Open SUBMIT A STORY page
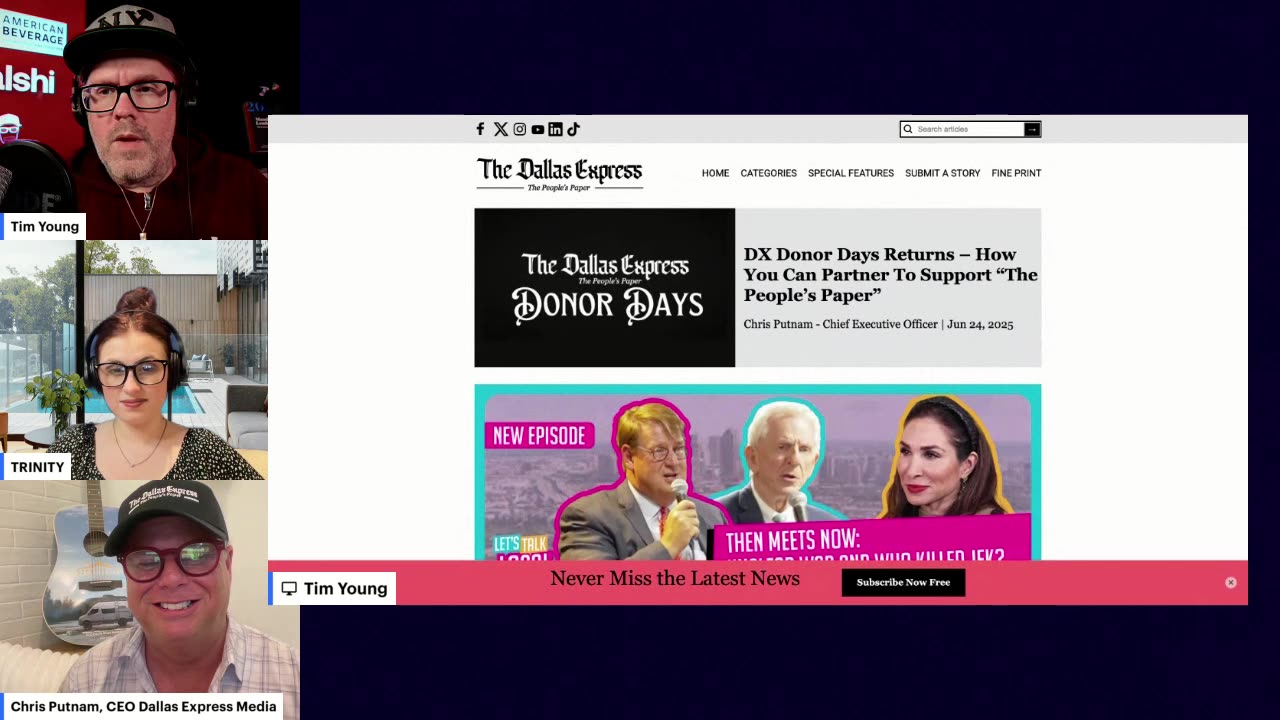 coord(942,173)
